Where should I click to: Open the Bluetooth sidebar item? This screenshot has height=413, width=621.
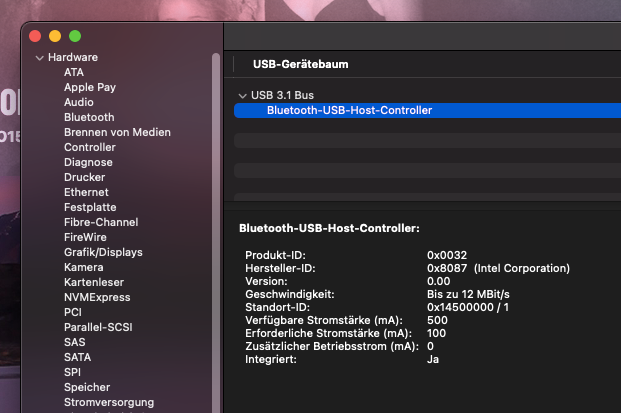point(89,117)
